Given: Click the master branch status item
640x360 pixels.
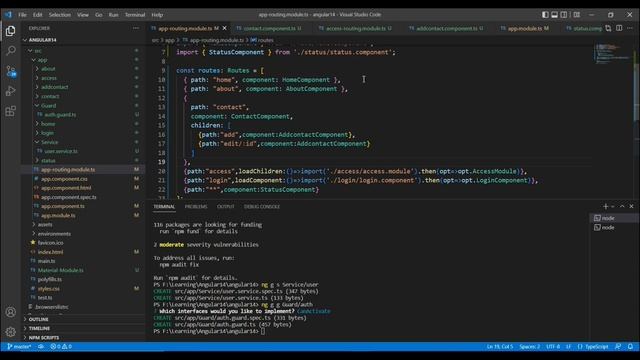Looking at the screenshot, I should [x=19, y=347].
